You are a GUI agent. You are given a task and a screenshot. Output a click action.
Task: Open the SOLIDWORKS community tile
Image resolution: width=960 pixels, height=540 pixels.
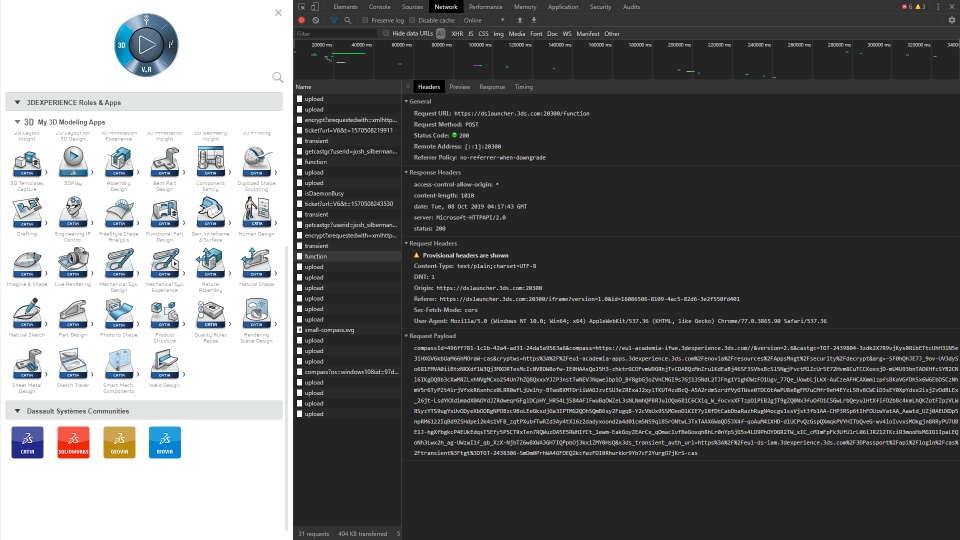click(x=73, y=442)
